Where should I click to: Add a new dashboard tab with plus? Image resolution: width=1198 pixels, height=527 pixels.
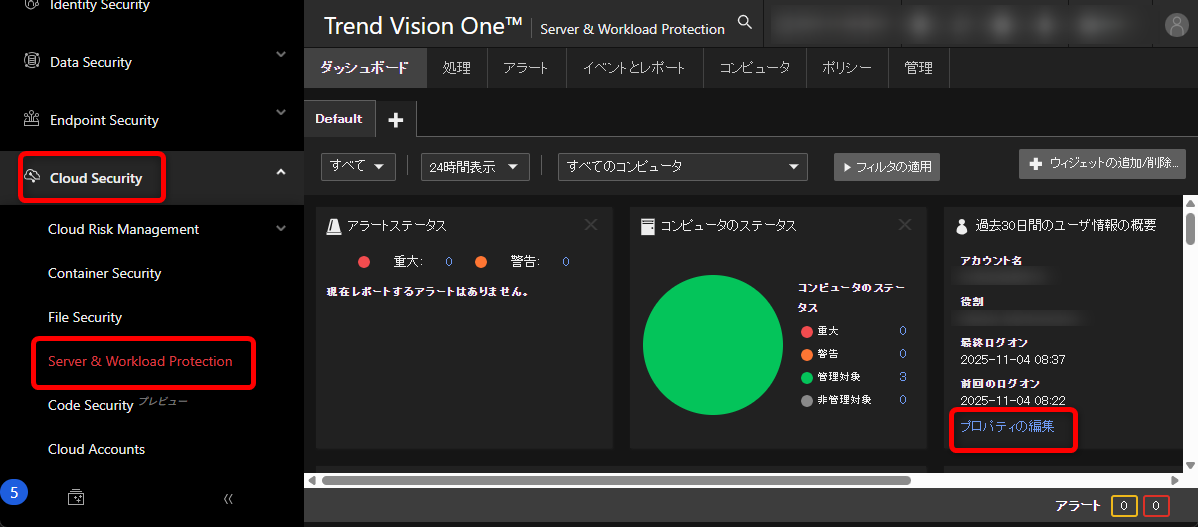(395, 120)
